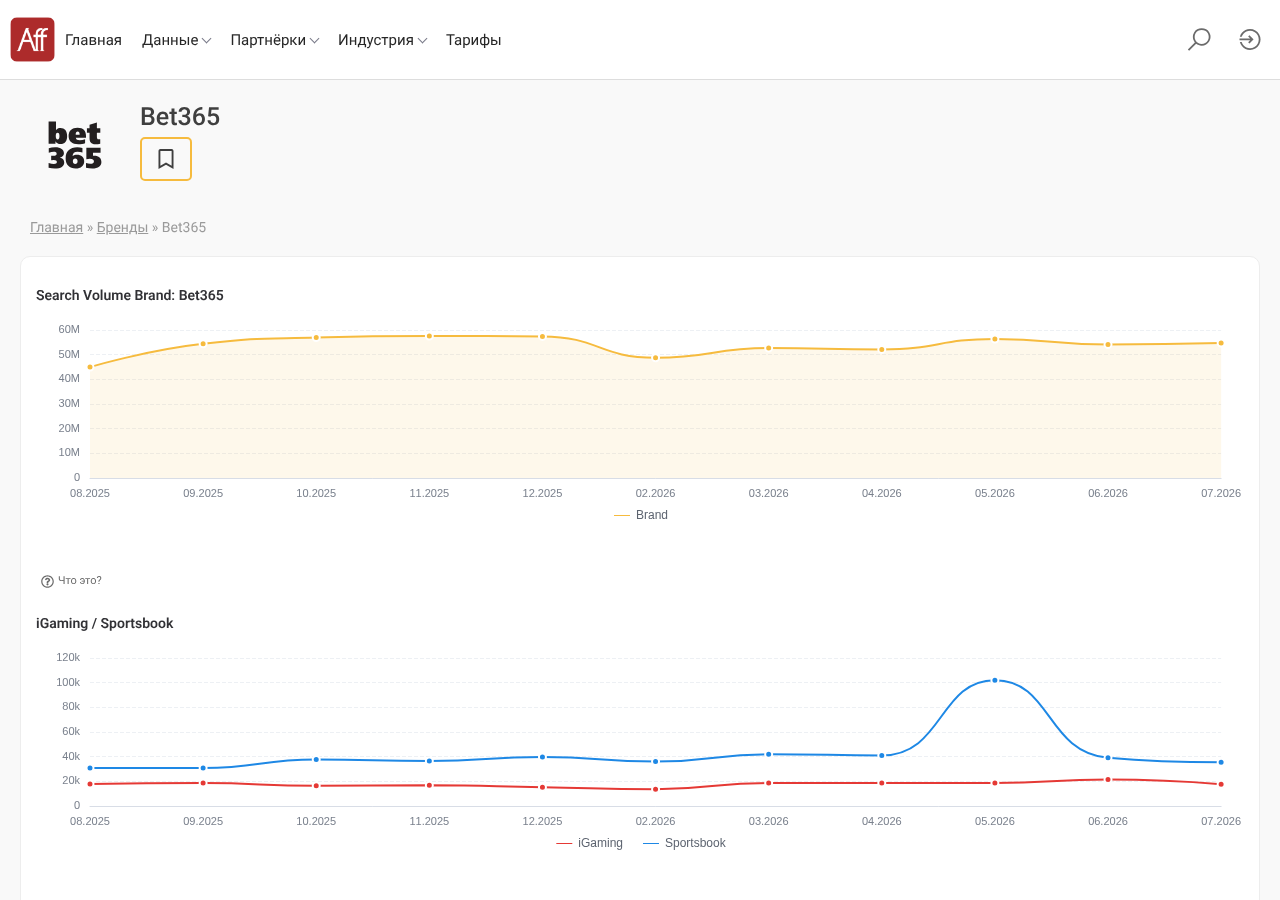This screenshot has height=900, width=1280.
Task: Click the Sportsbook data point at 06.2026
Action: click(1108, 779)
